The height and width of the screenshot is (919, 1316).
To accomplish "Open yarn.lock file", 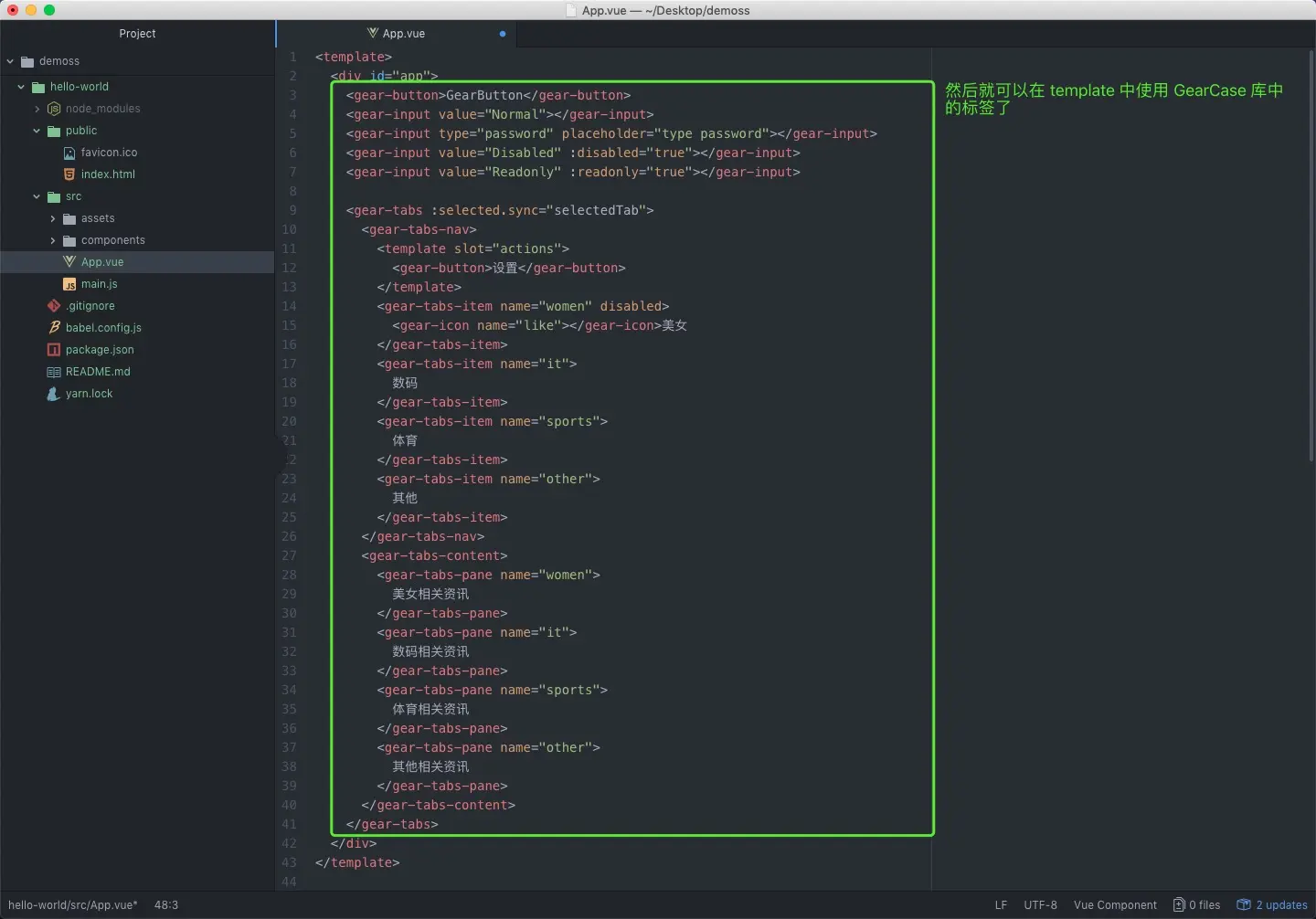I will point(90,394).
